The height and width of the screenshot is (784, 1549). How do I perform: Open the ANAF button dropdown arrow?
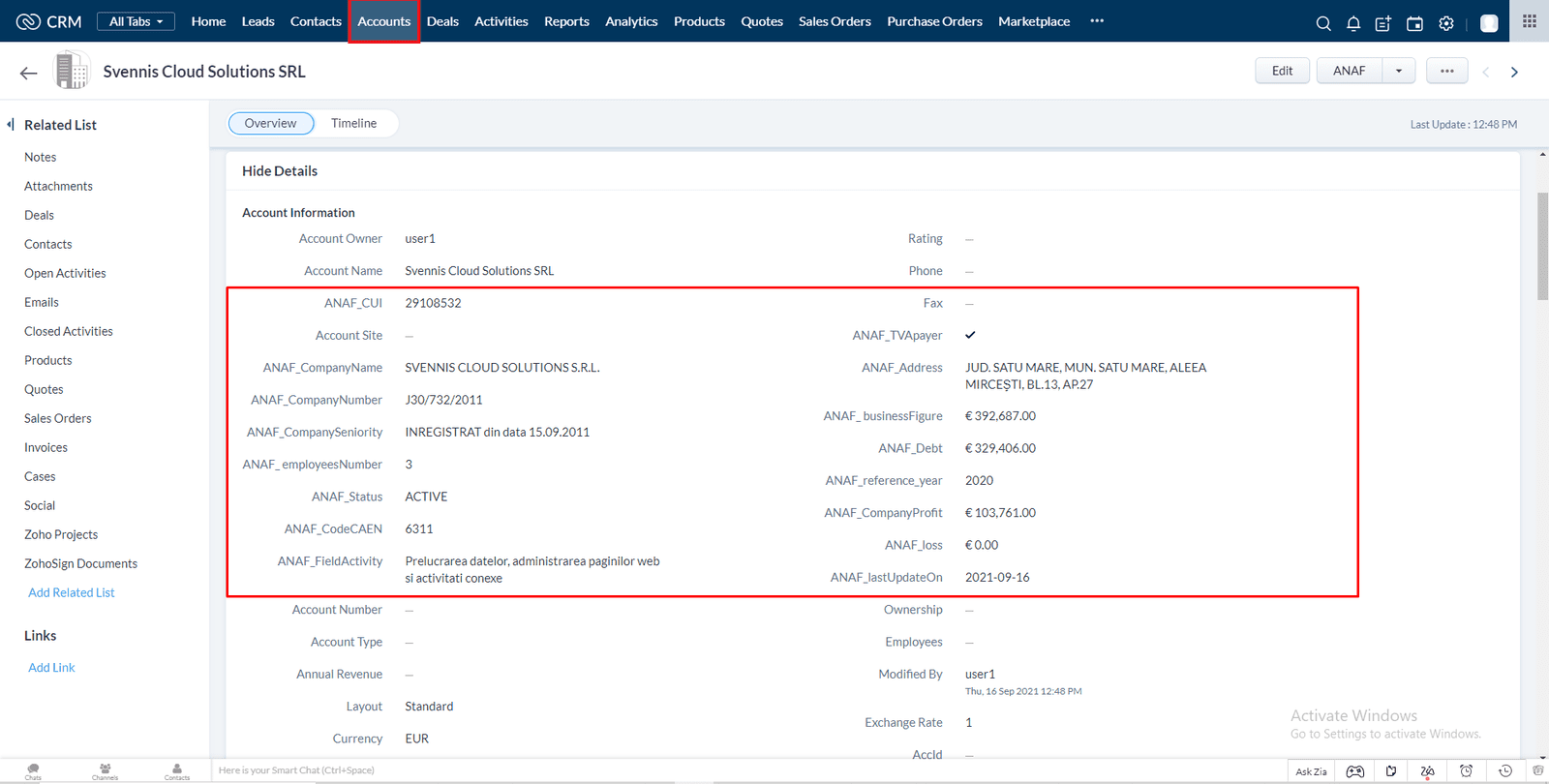pyautogui.click(x=1399, y=71)
